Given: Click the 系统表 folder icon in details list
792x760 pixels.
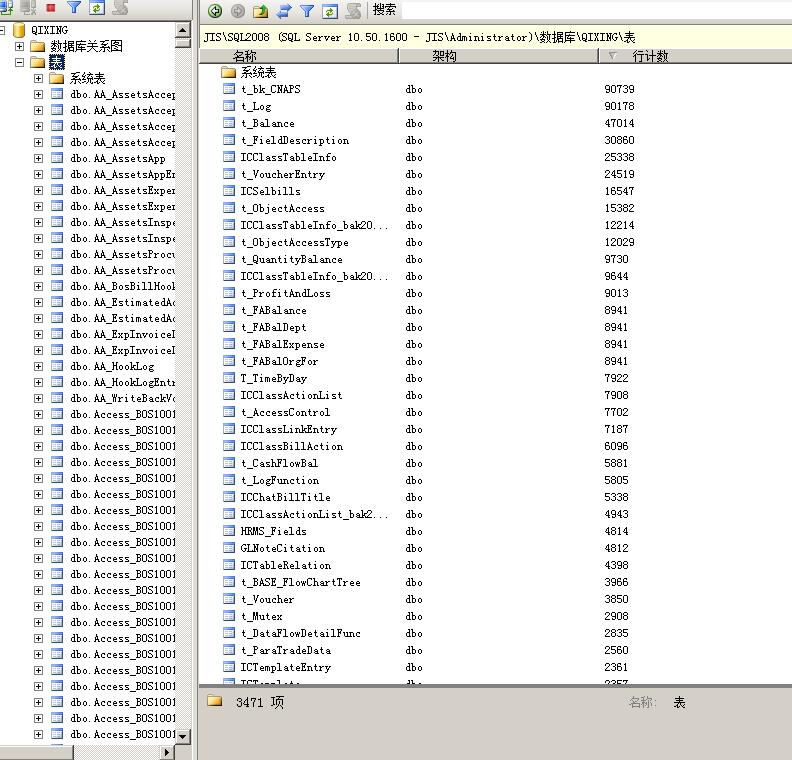Looking at the screenshot, I should coord(228,72).
